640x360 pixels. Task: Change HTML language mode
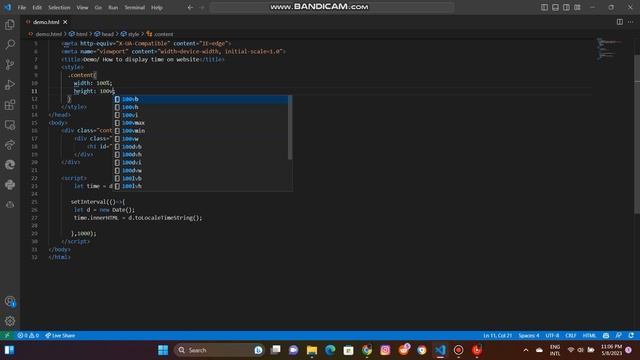[589, 336]
